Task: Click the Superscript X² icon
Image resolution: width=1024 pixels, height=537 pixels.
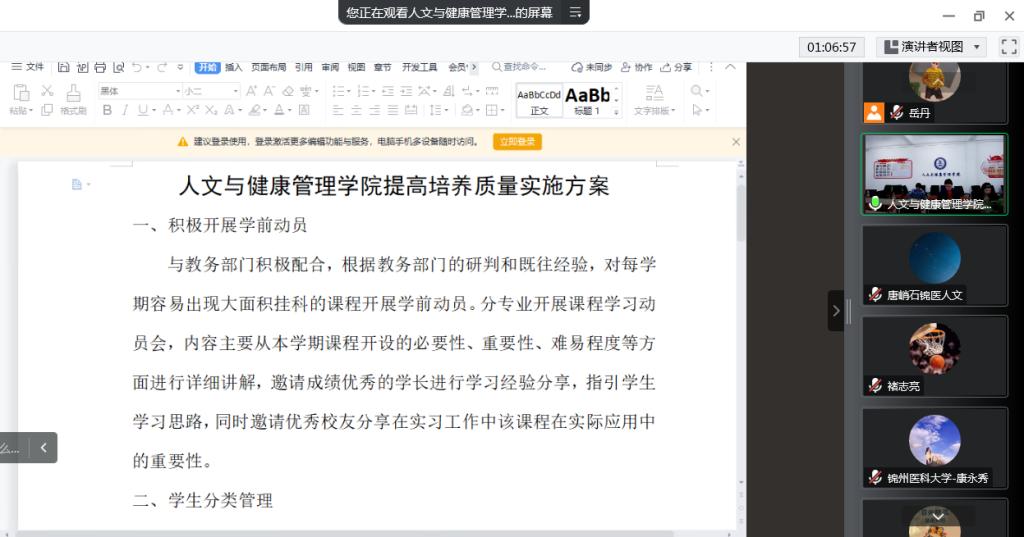Action: pyautogui.click(x=192, y=110)
